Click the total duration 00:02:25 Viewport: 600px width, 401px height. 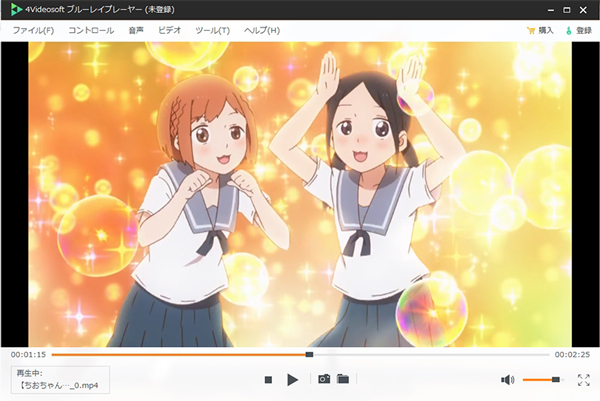coord(572,355)
